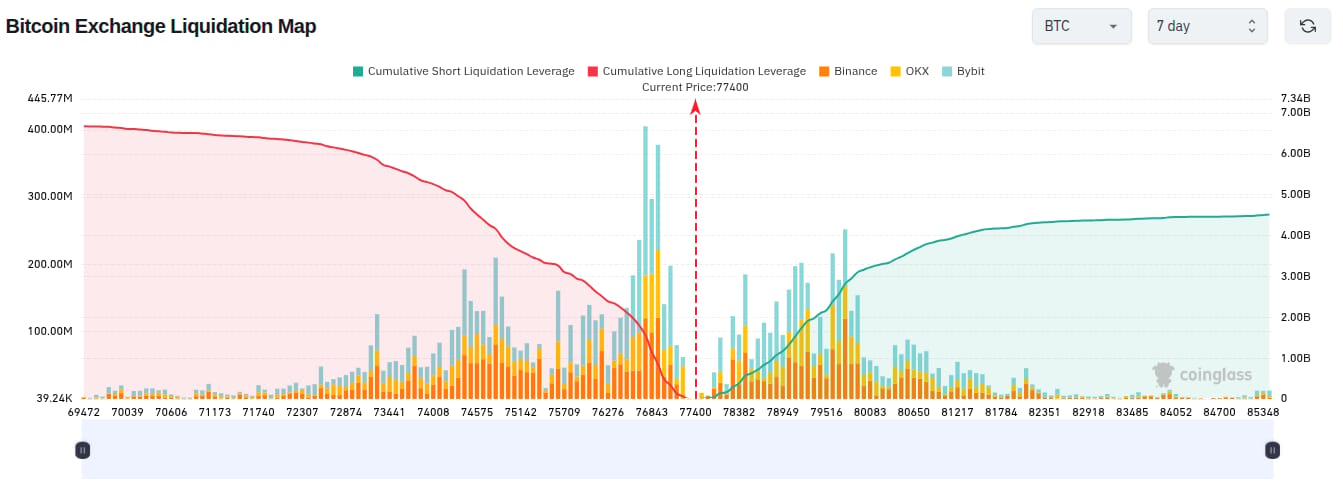Click the teal Bybit legend marker
Screen dimensions: 1343x486
click(946, 72)
